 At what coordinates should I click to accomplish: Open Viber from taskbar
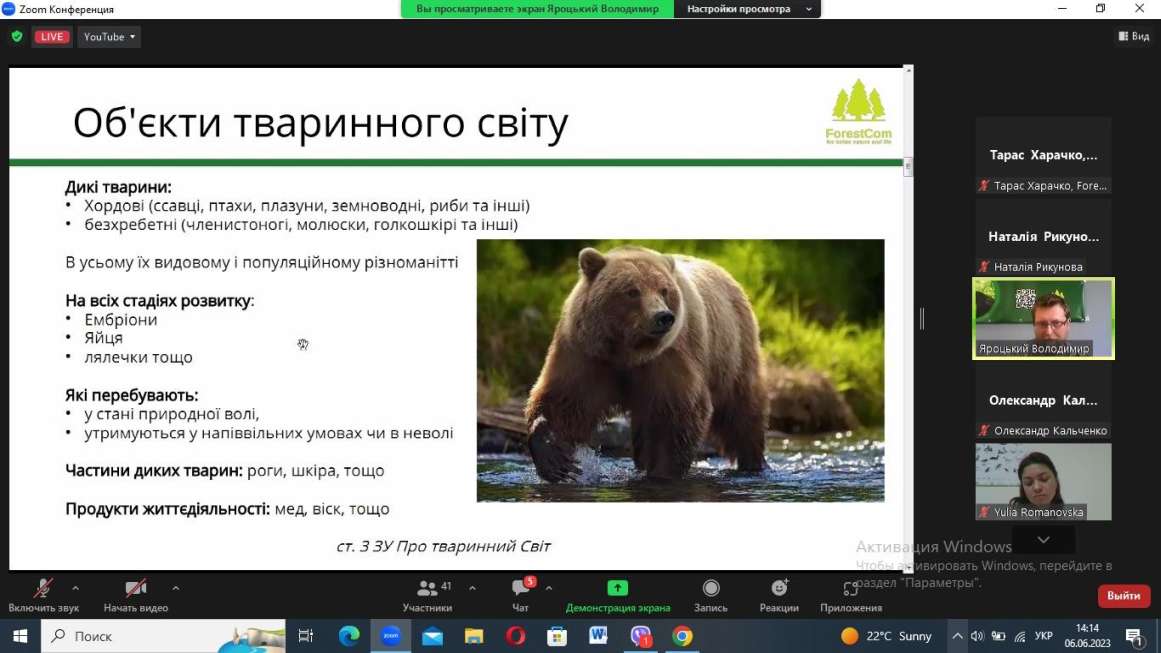[x=640, y=636]
